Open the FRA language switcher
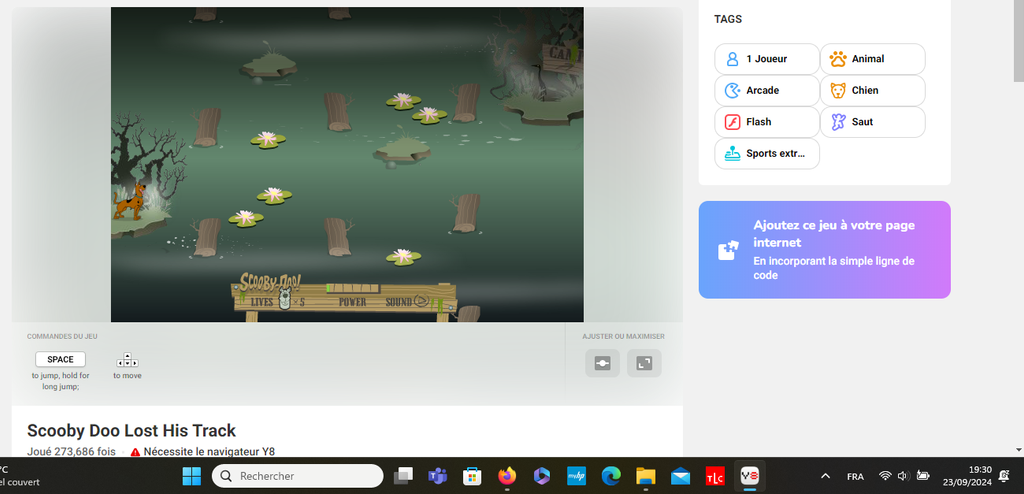This screenshot has width=1024, height=494. [x=856, y=476]
